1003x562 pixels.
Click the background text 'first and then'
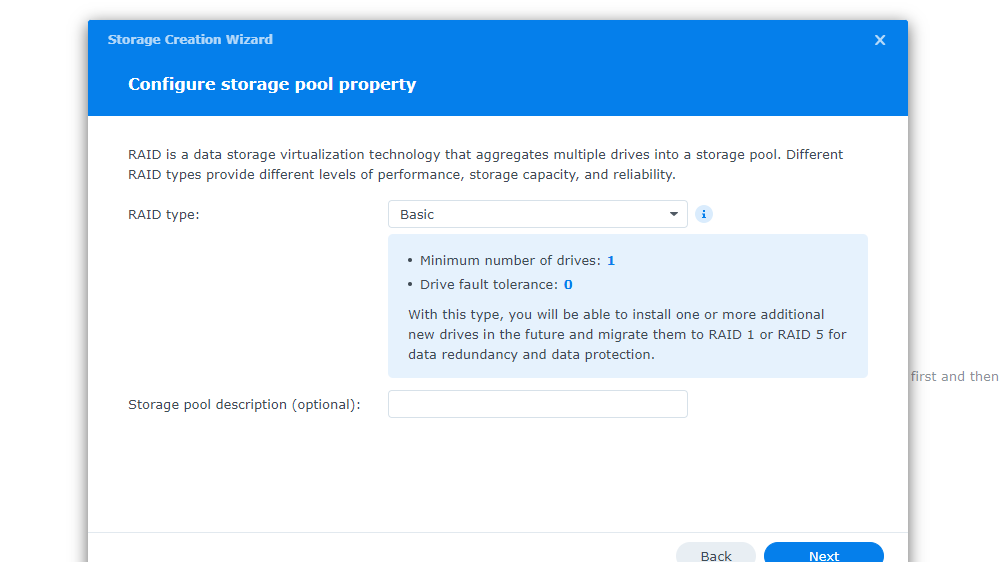(954, 377)
